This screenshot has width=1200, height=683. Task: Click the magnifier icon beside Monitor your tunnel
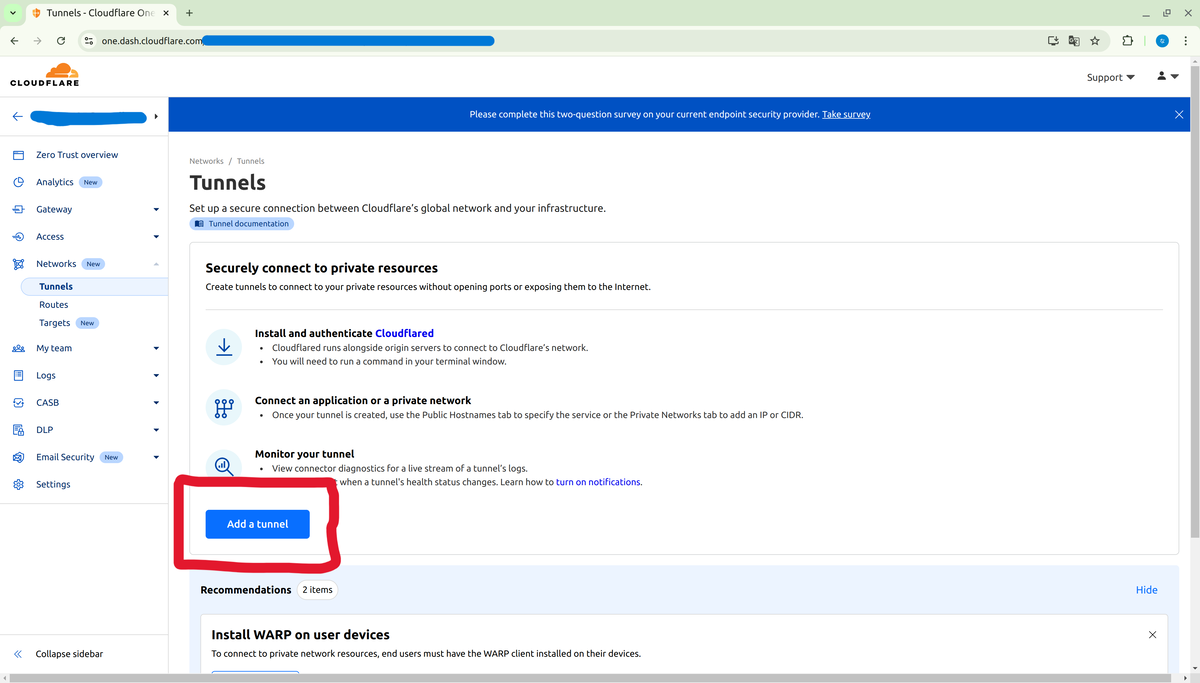pos(224,466)
